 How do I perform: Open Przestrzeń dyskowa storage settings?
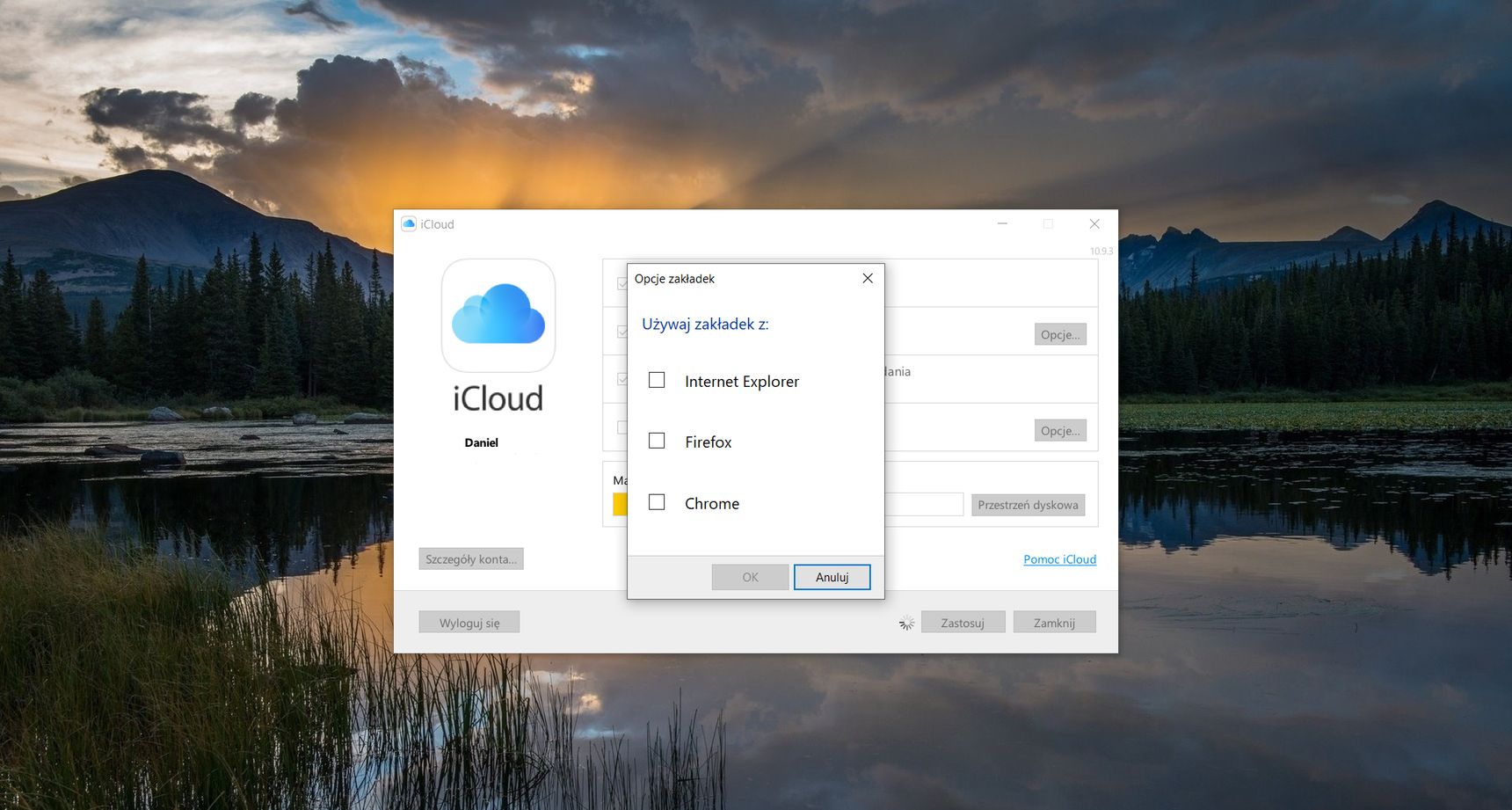[1028, 505]
